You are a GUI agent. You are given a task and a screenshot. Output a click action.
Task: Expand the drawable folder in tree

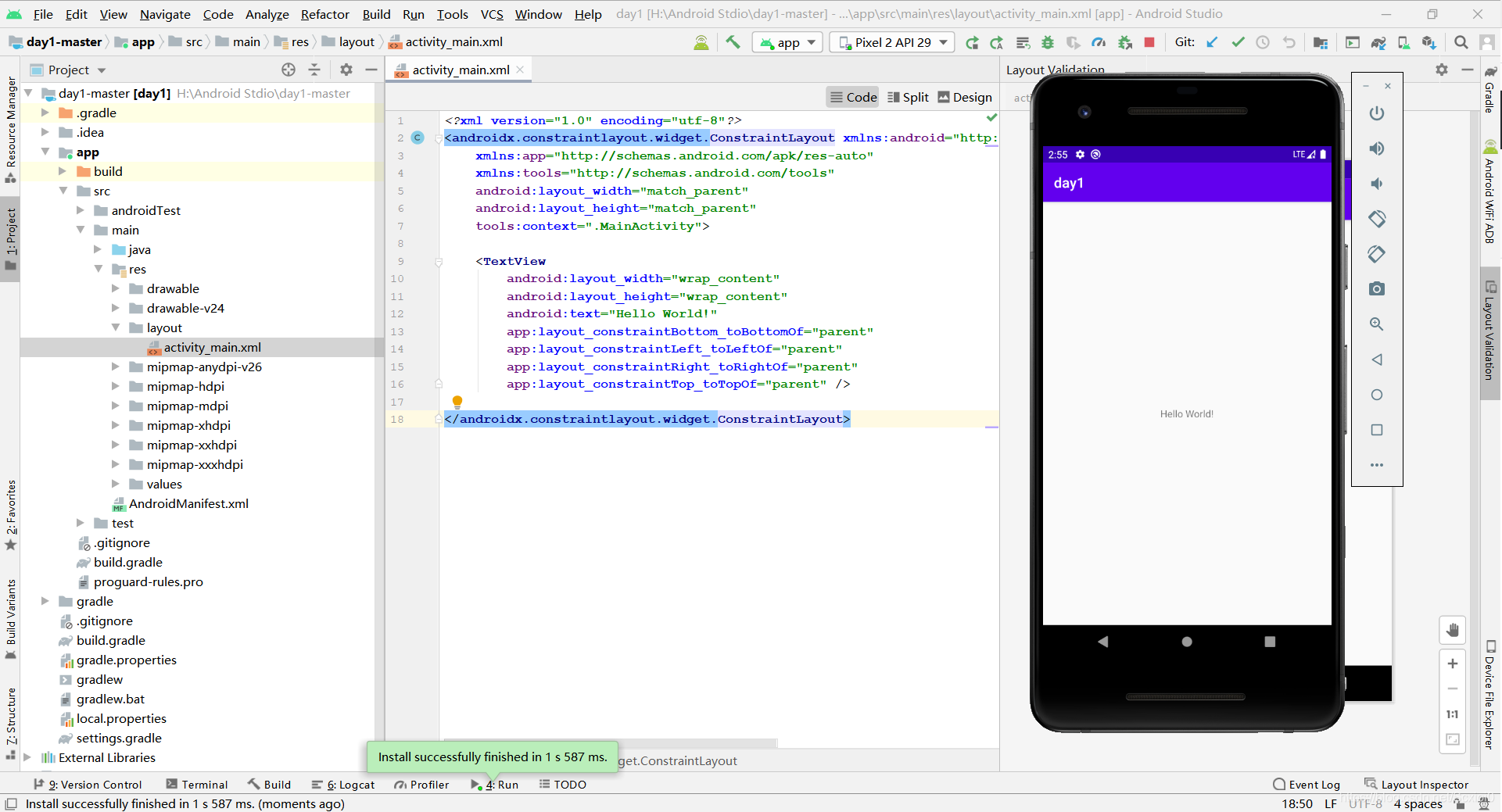pos(115,288)
